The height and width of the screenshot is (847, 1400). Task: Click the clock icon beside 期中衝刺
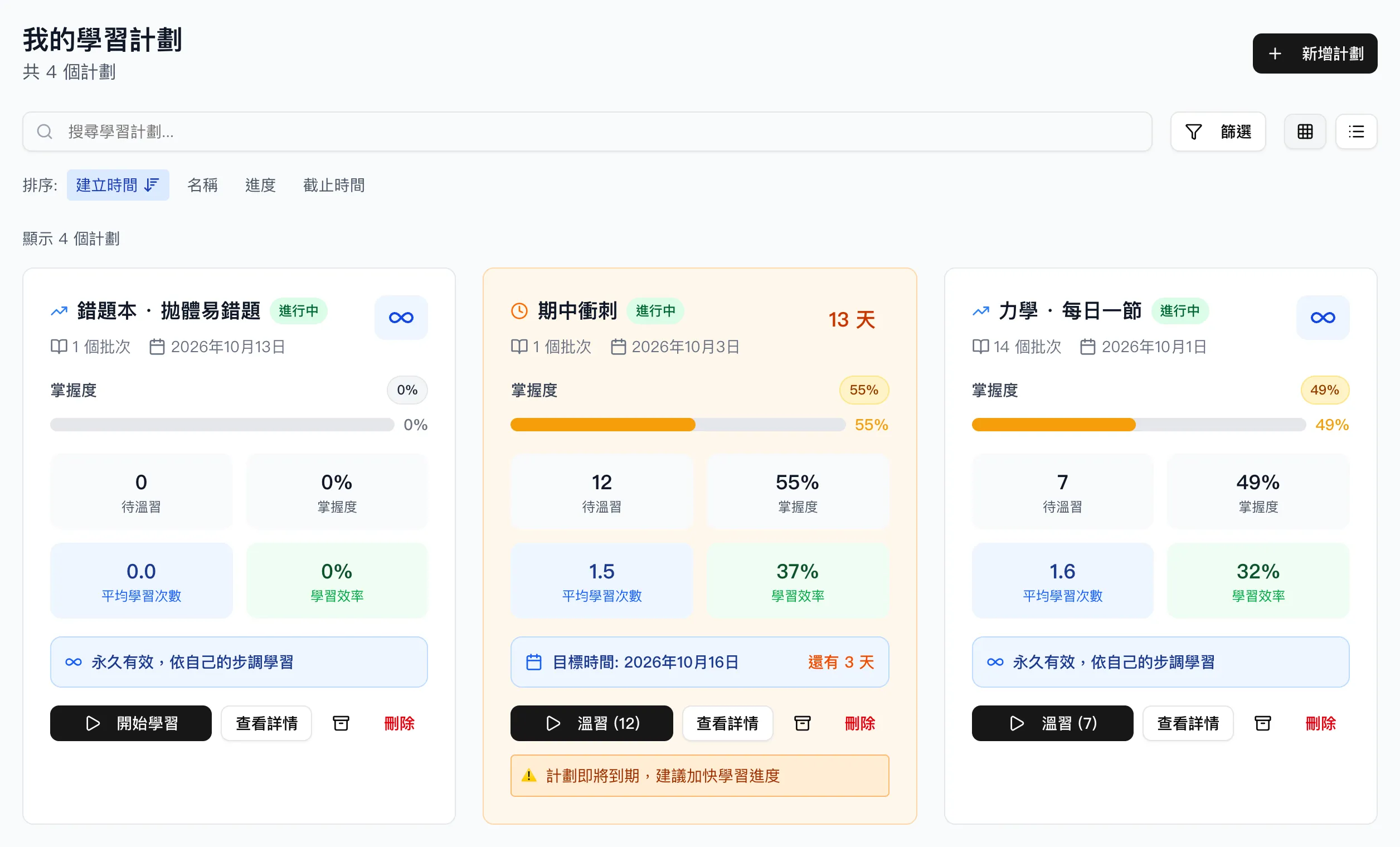click(519, 311)
